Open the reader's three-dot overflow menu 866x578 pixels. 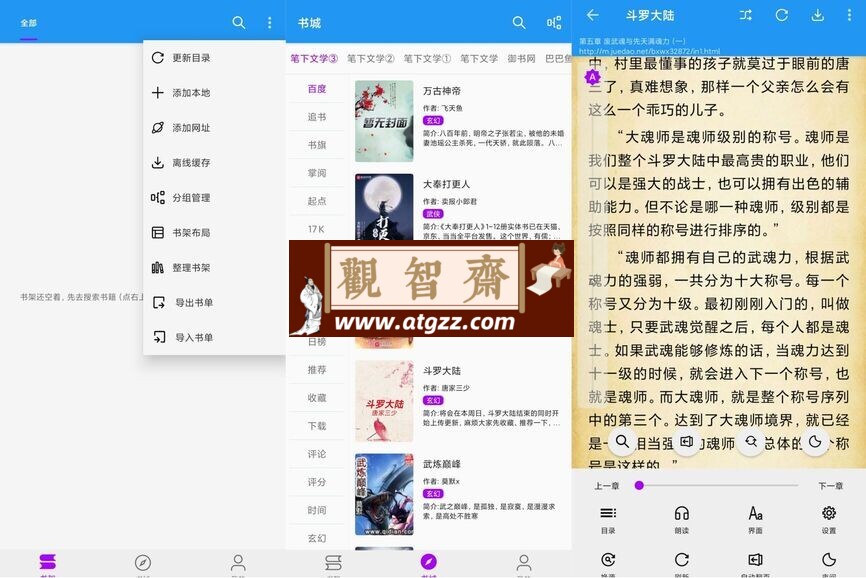point(849,15)
